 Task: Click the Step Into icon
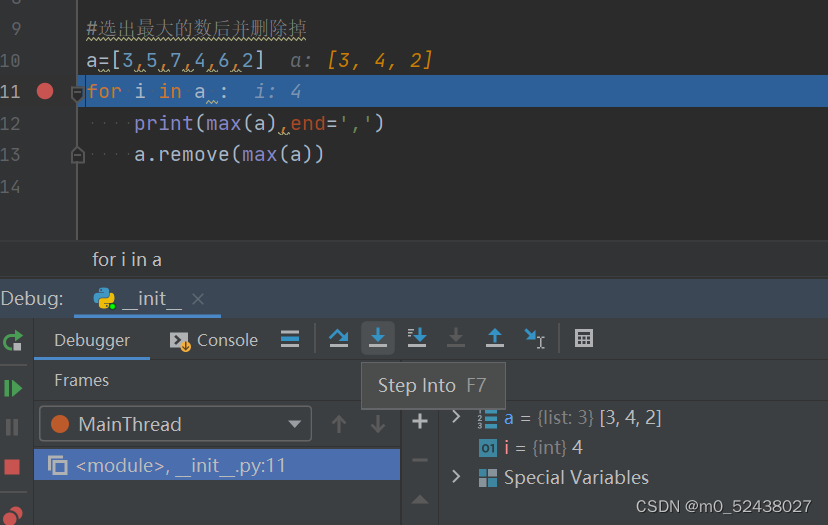coord(378,338)
